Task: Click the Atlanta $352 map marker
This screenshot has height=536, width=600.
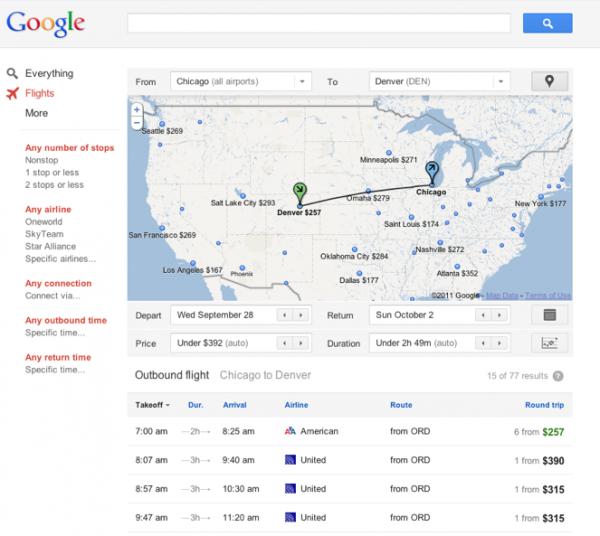Action: (x=457, y=266)
